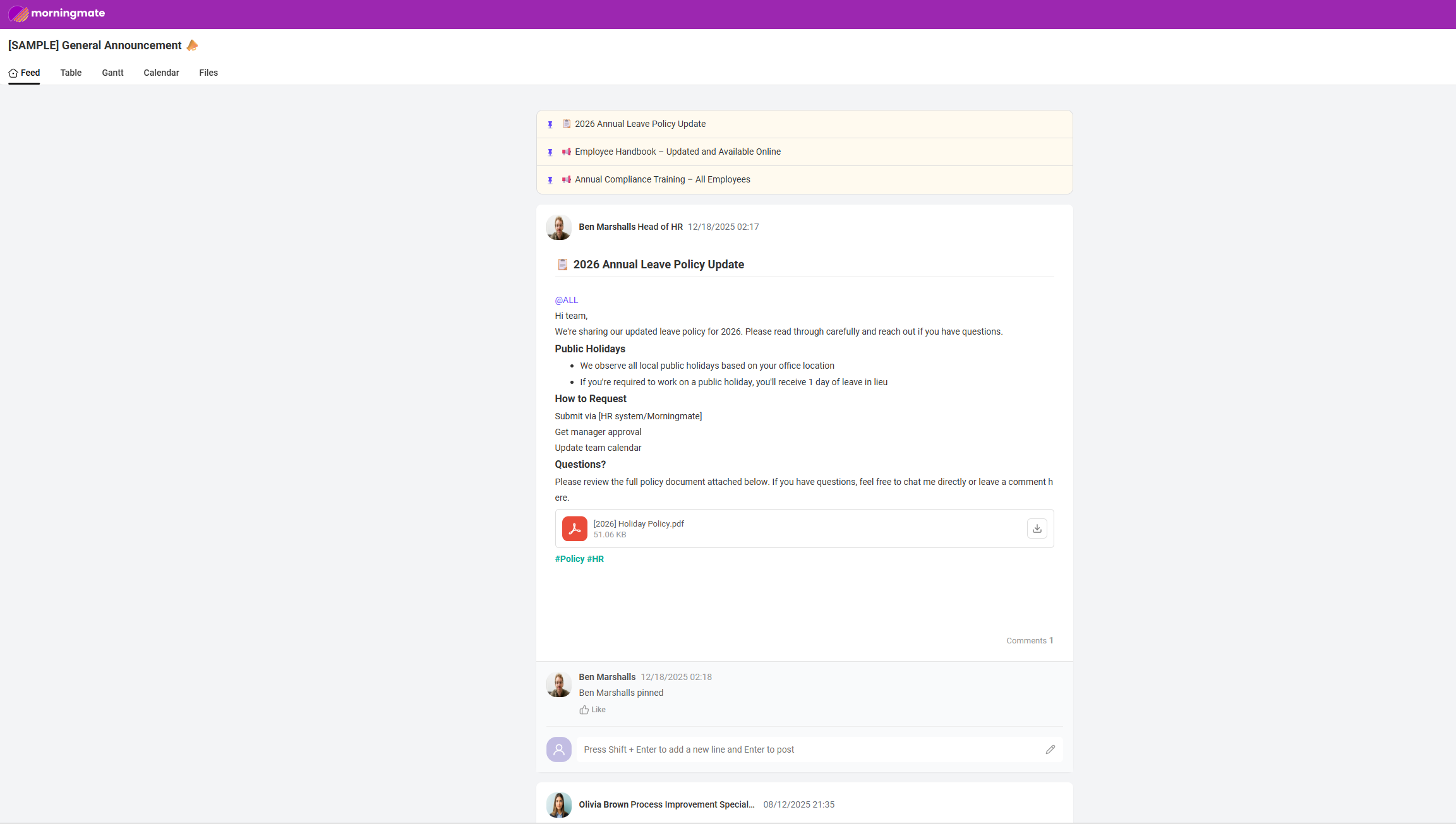Download the Holiday Policy PDF

[x=1037, y=528]
